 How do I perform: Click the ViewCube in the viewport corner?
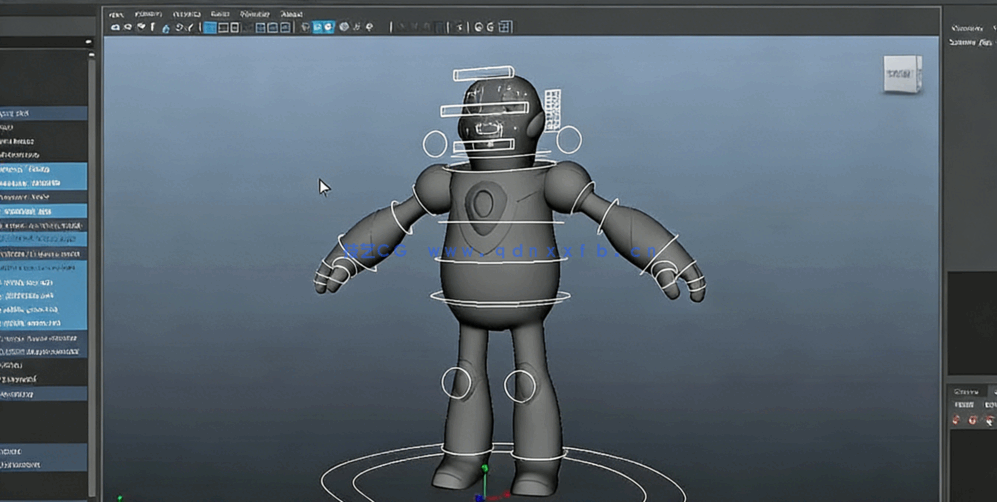[x=901, y=75]
